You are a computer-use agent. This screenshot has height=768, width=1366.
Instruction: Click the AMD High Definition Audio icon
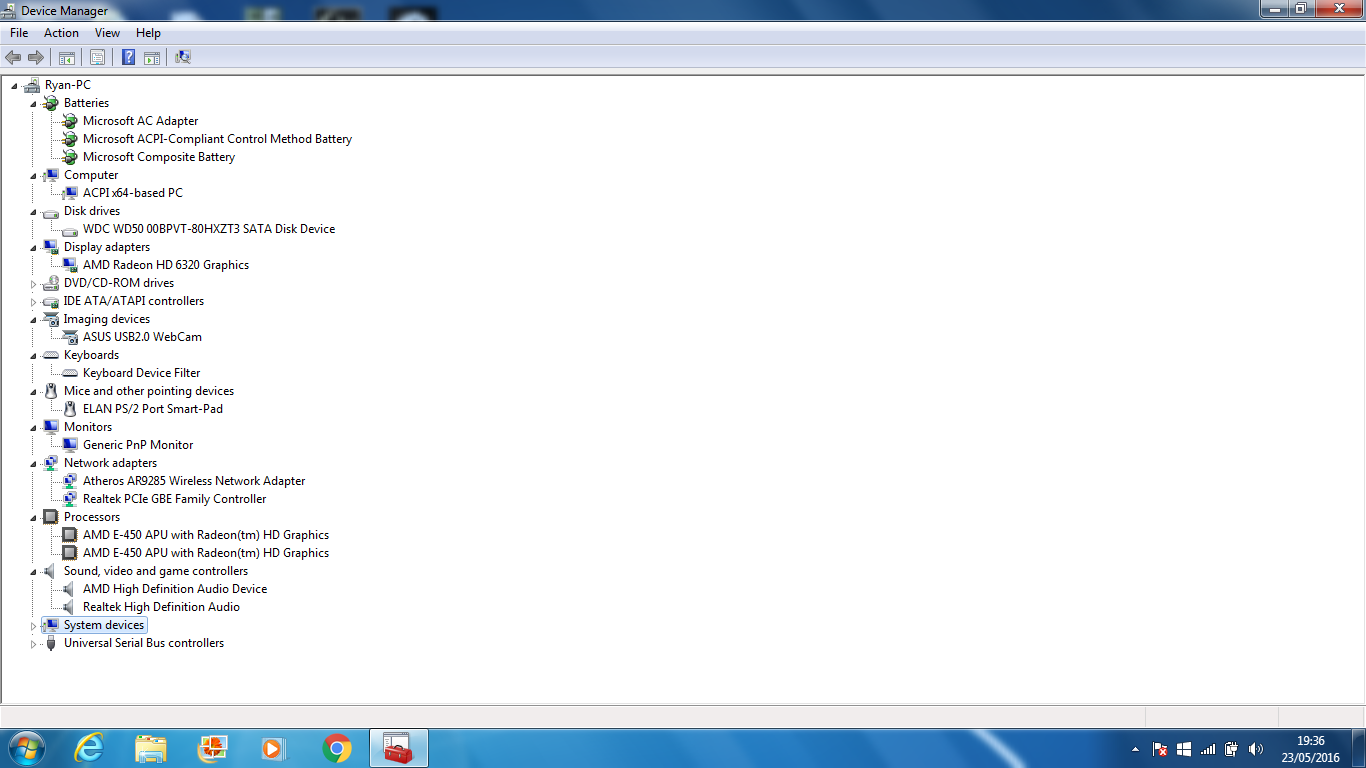point(69,589)
